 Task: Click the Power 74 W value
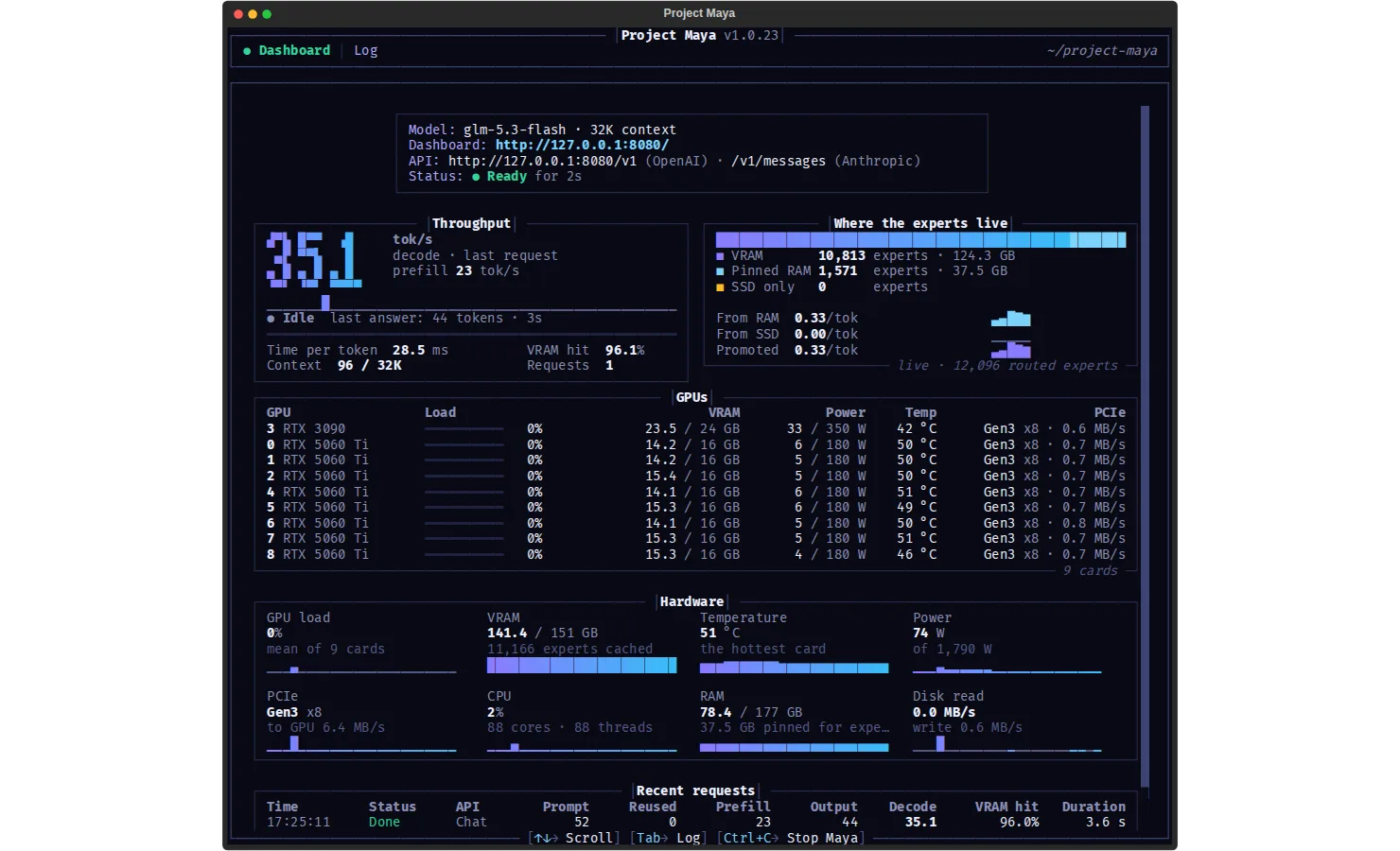(929, 633)
